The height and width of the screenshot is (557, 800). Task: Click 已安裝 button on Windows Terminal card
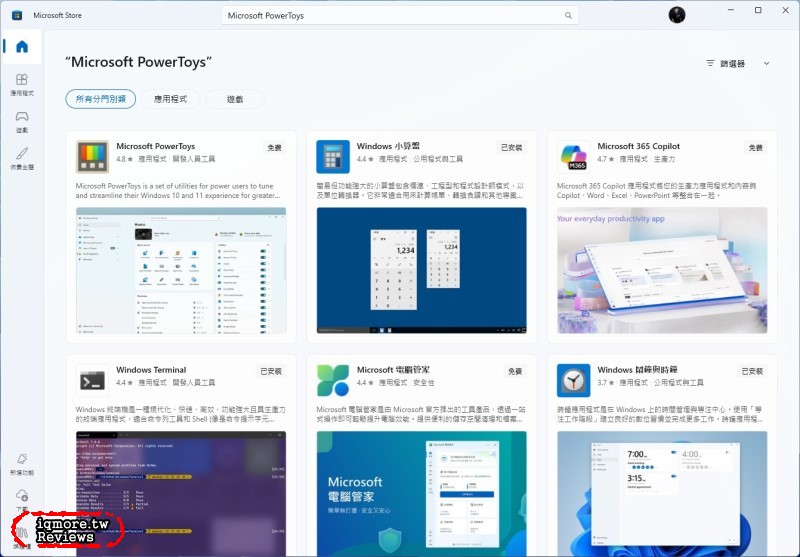click(x=271, y=371)
